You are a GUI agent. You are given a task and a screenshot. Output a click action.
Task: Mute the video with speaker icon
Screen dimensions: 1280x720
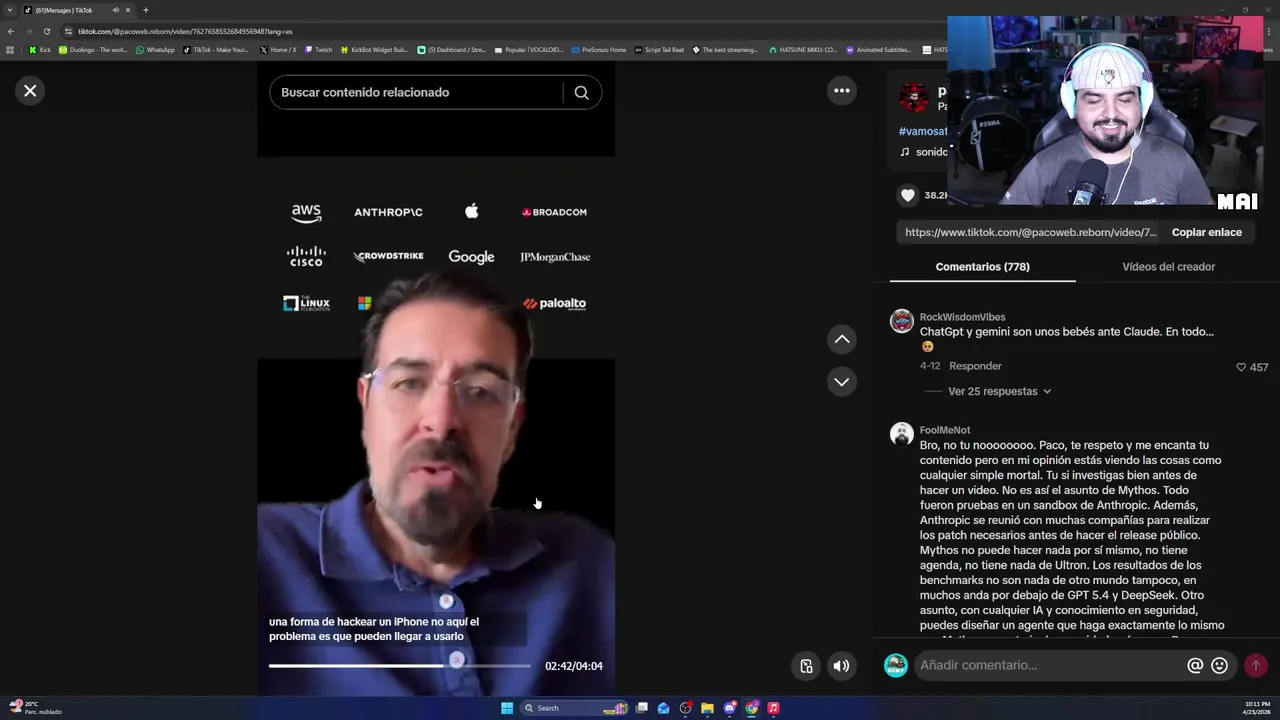842,666
